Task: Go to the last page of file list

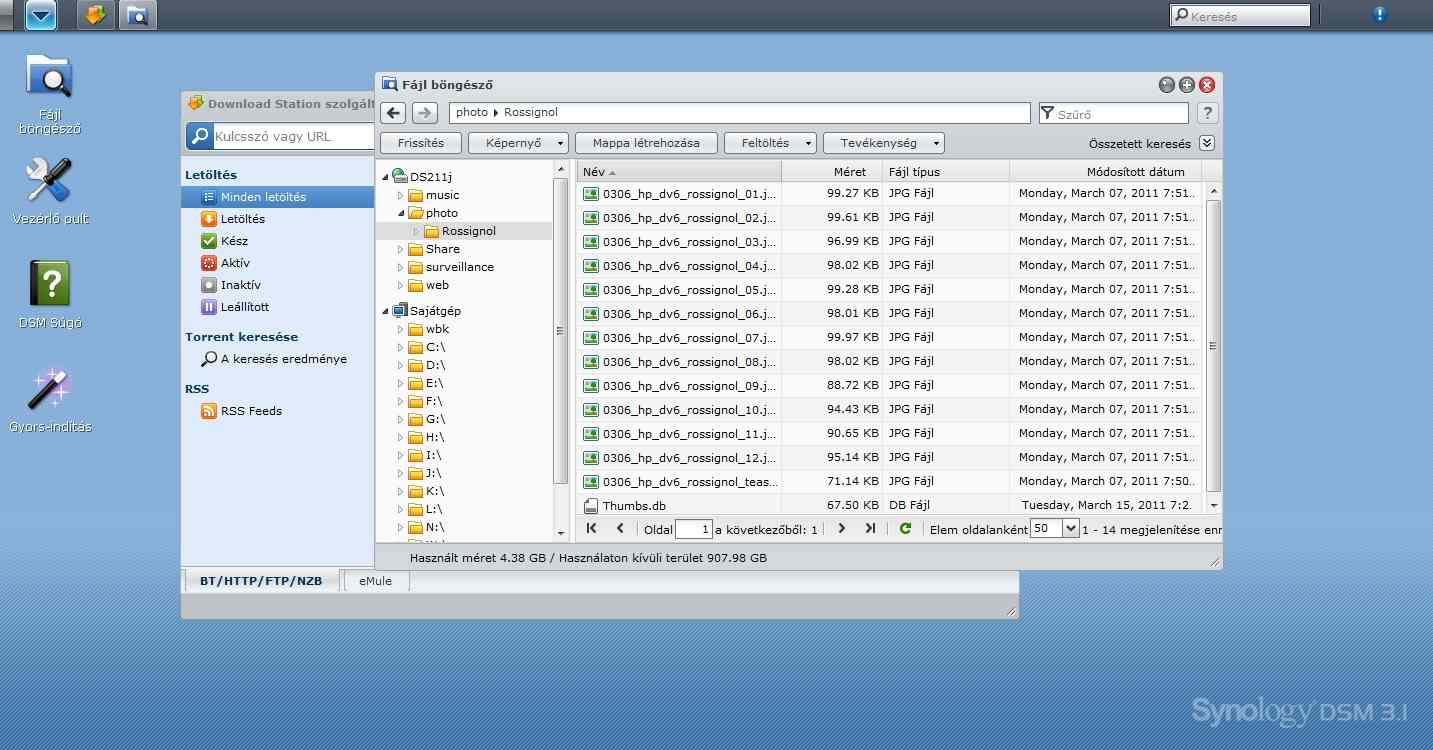Action: point(870,529)
